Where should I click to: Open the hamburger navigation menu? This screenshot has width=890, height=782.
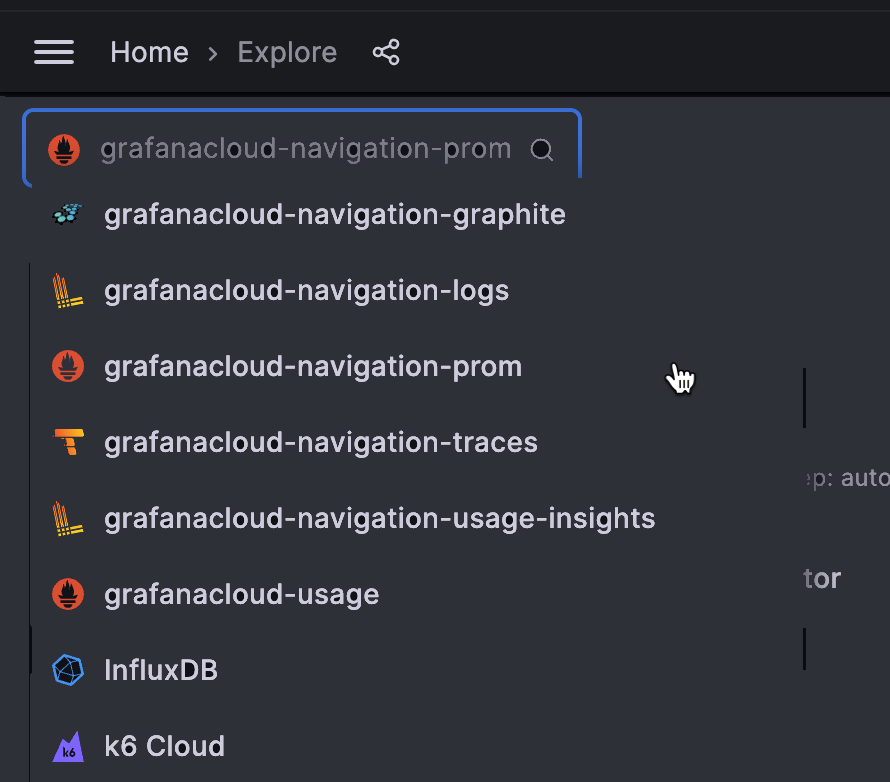click(x=54, y=52)
